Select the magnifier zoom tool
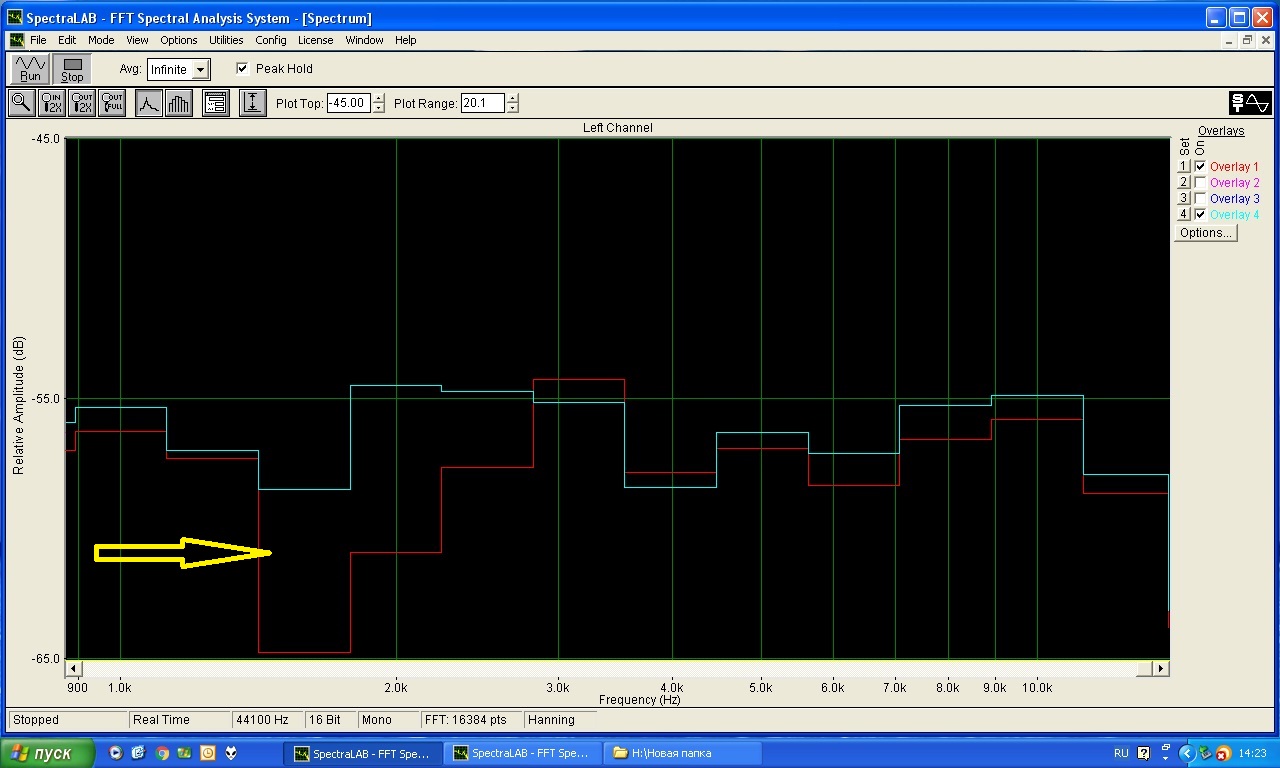The width and height of the screenshot is (1280, 768). (x=21, y=103)
